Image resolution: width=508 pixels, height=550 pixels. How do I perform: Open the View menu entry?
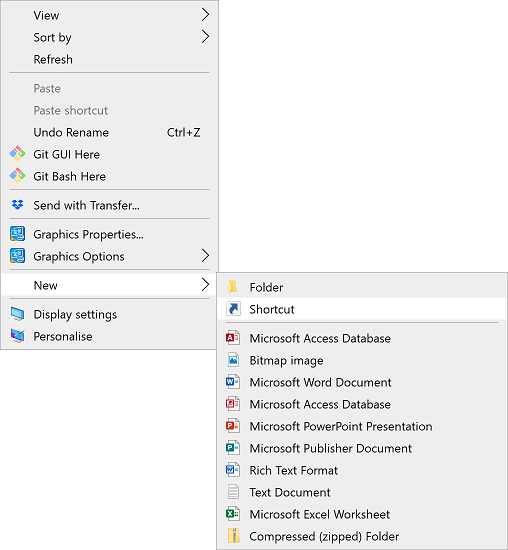[x=109, y=15]
